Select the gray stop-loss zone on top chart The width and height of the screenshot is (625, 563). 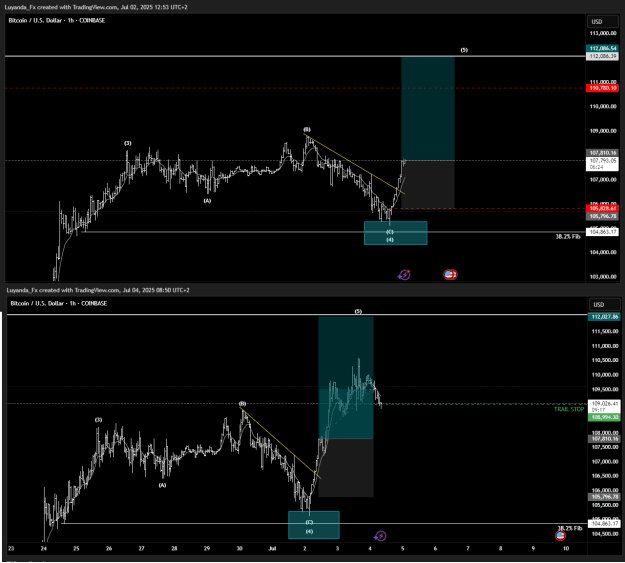point(428,184)
